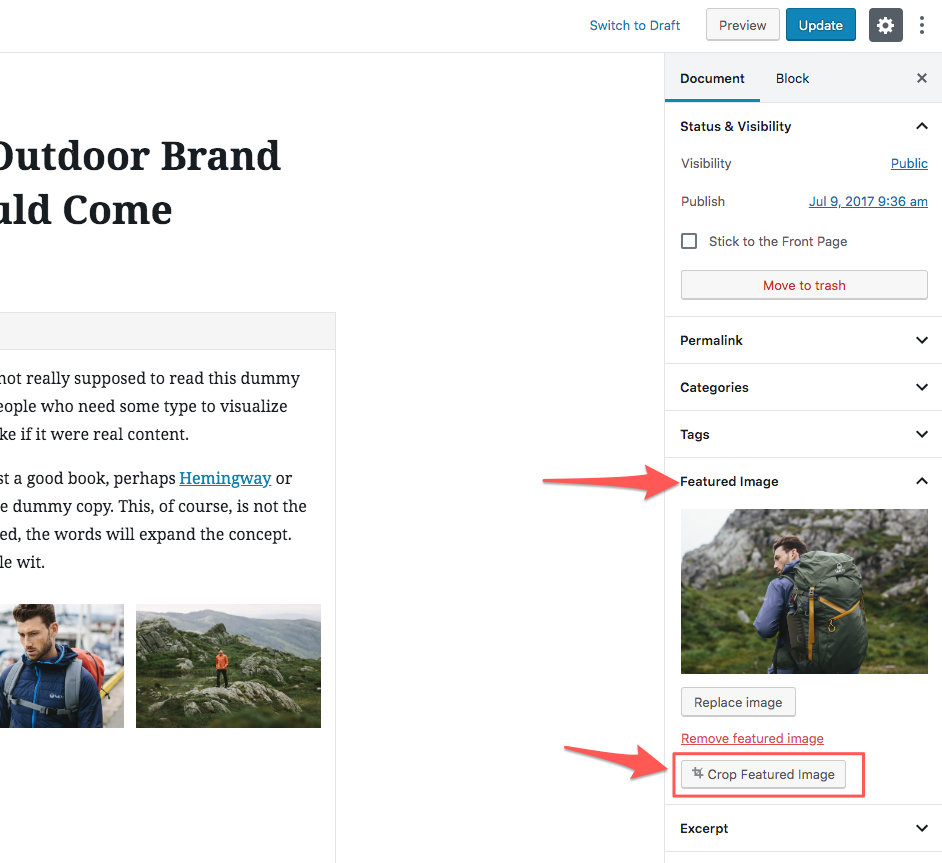Collapse the Featured Image section

[921, 481]
